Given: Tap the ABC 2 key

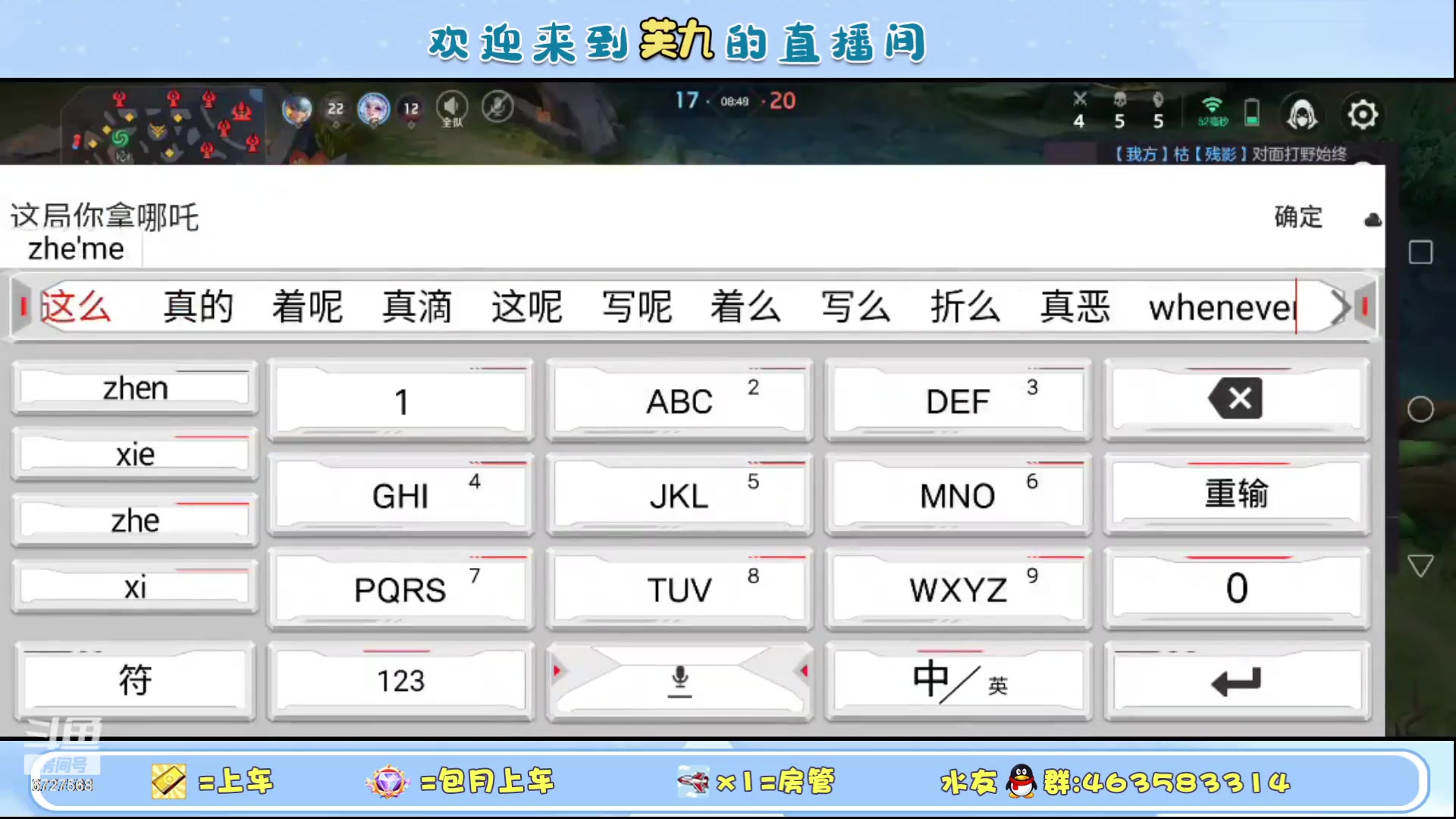Looking at the screenshot, I should (679, 401).
